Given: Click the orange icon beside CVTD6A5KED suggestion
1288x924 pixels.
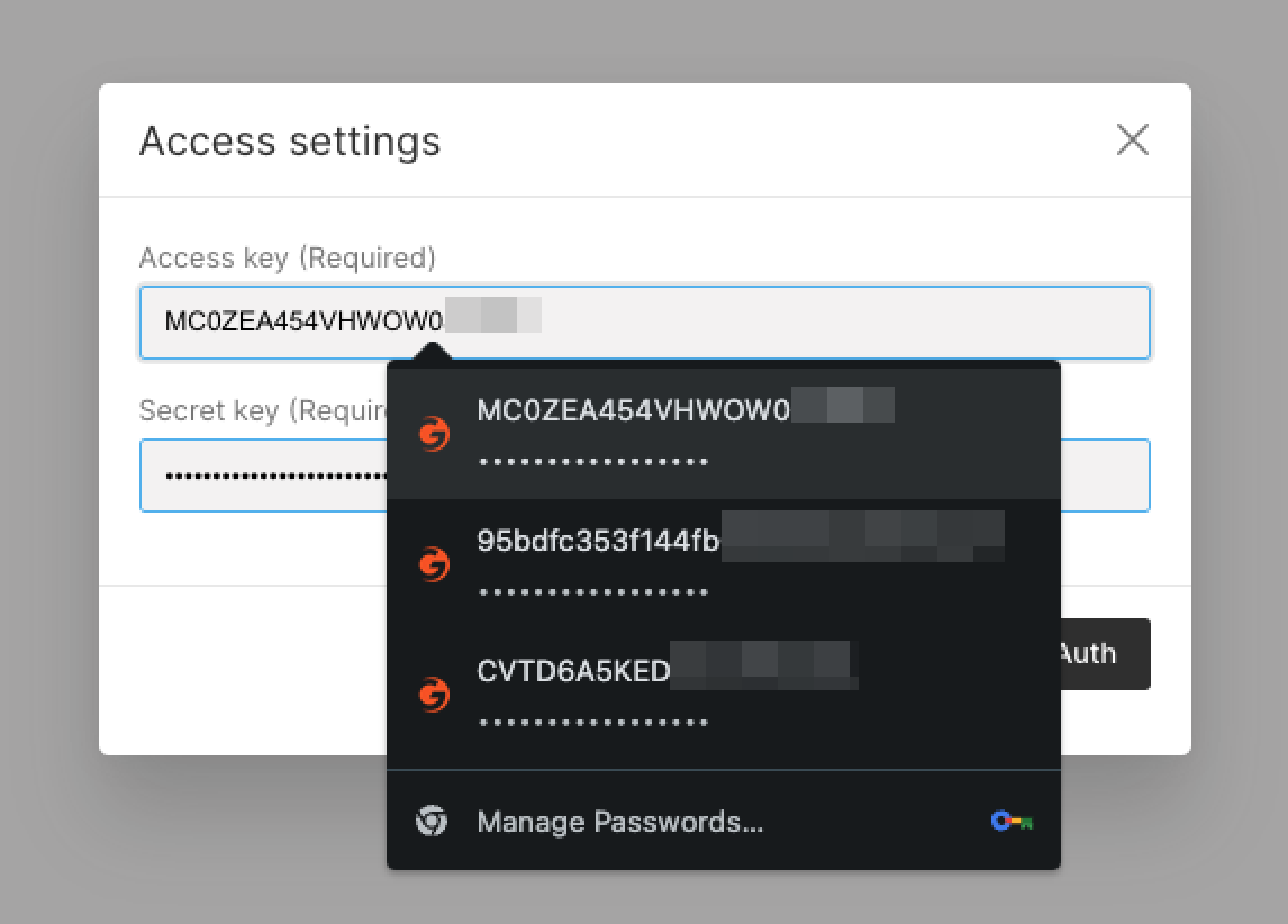Looking at the screenshot, I should tap(433, 694).
